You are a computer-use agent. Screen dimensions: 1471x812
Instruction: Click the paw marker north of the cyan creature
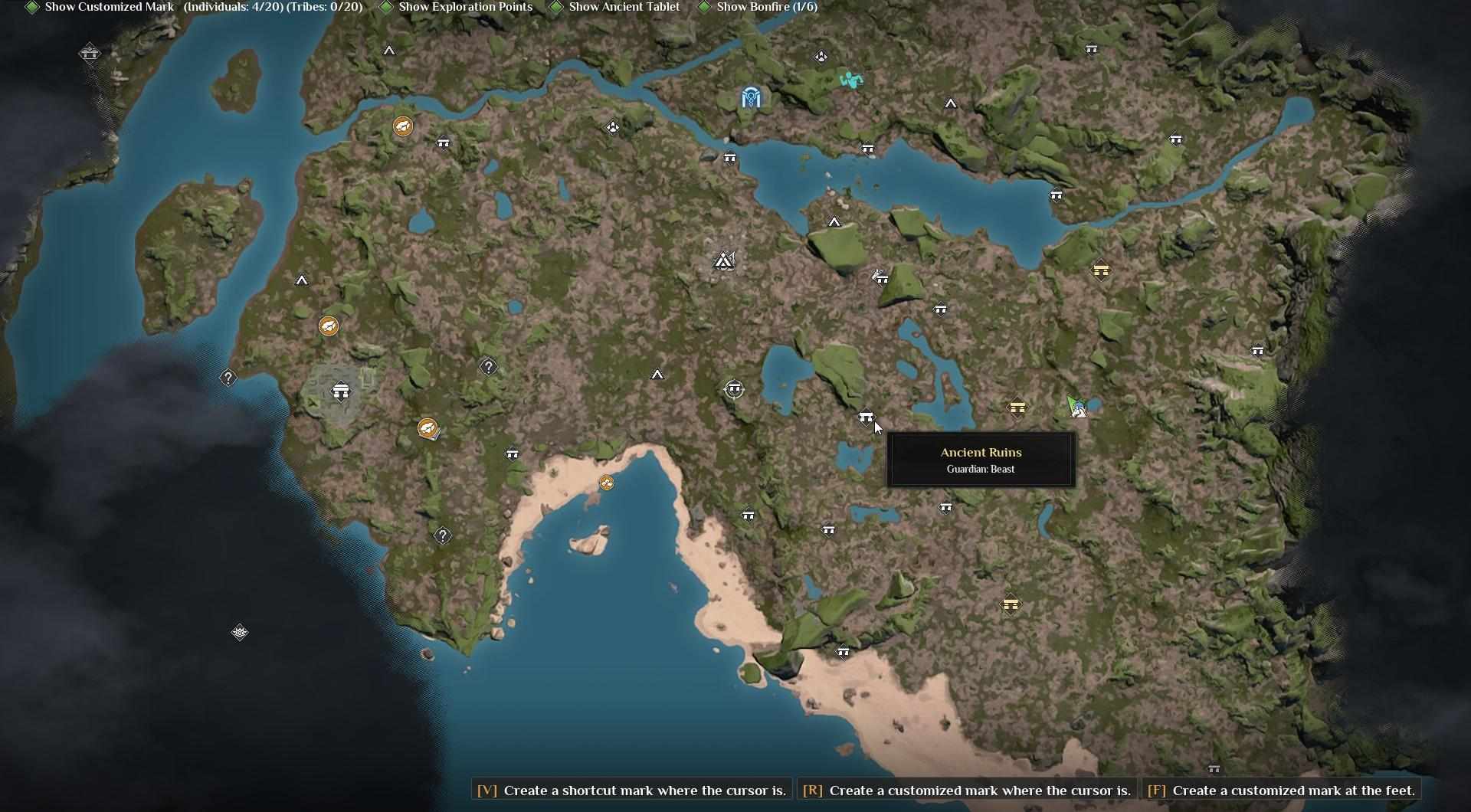(821, 57)
